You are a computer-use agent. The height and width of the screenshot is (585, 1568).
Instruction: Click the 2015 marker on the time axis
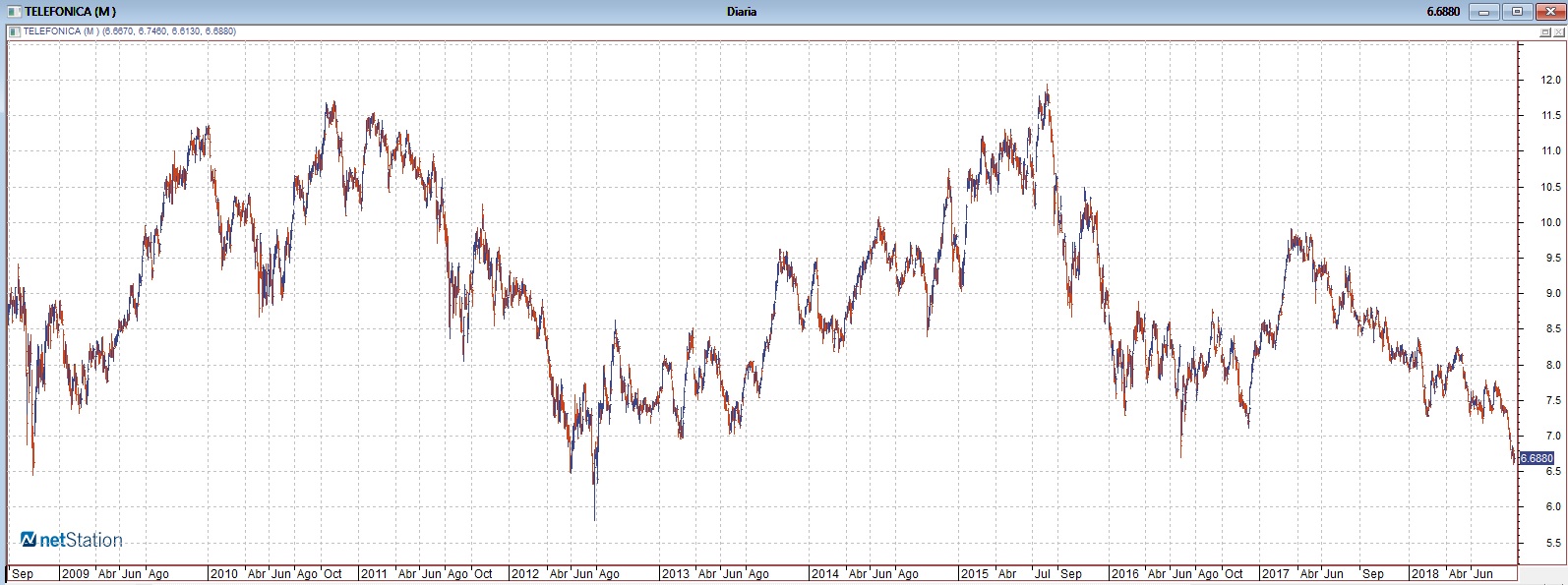pos(975,574)
